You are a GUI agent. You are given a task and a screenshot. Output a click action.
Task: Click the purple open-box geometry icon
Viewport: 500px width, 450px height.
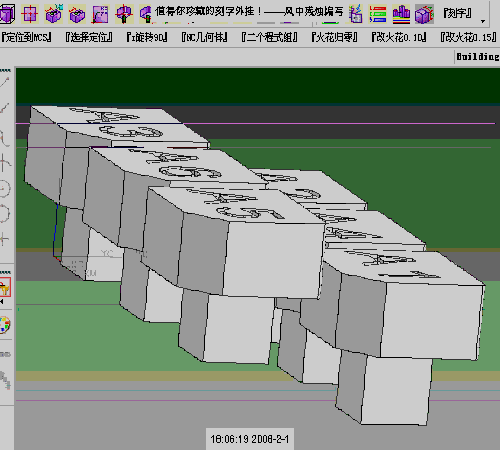[77, 14]
